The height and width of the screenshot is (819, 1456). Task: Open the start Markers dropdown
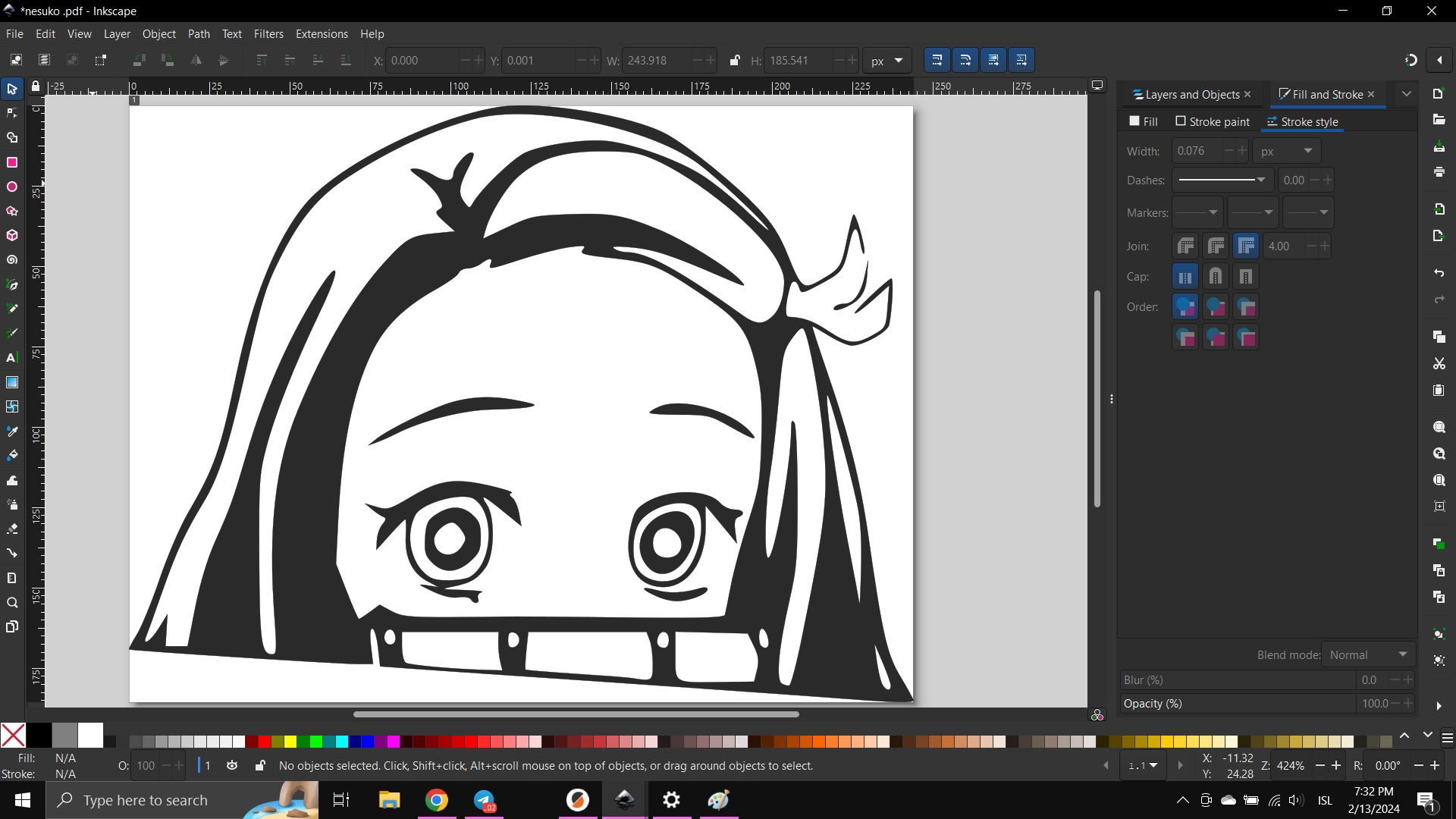(x=1197, y=212)
